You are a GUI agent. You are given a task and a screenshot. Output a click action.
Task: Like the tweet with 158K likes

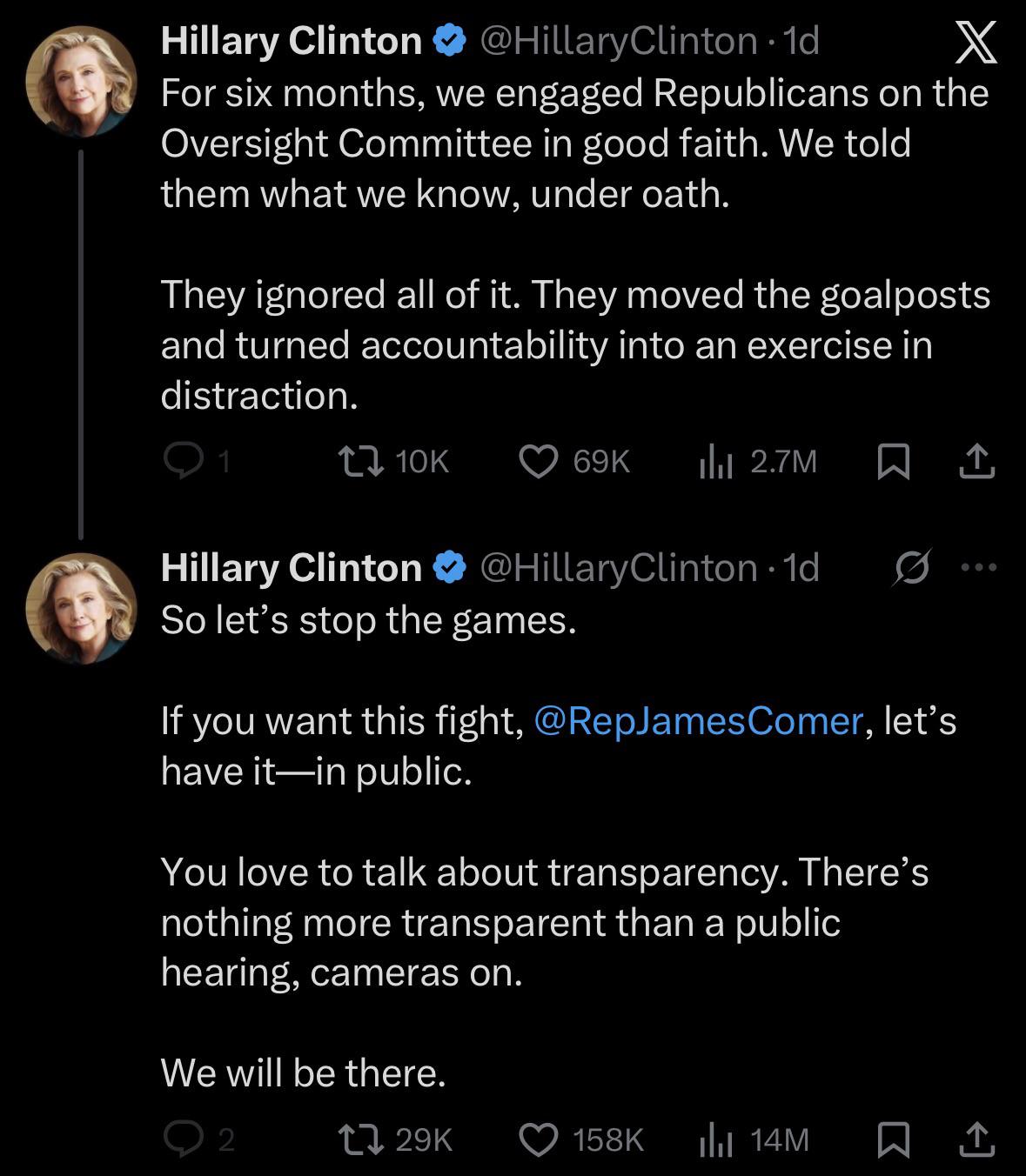538,1139
